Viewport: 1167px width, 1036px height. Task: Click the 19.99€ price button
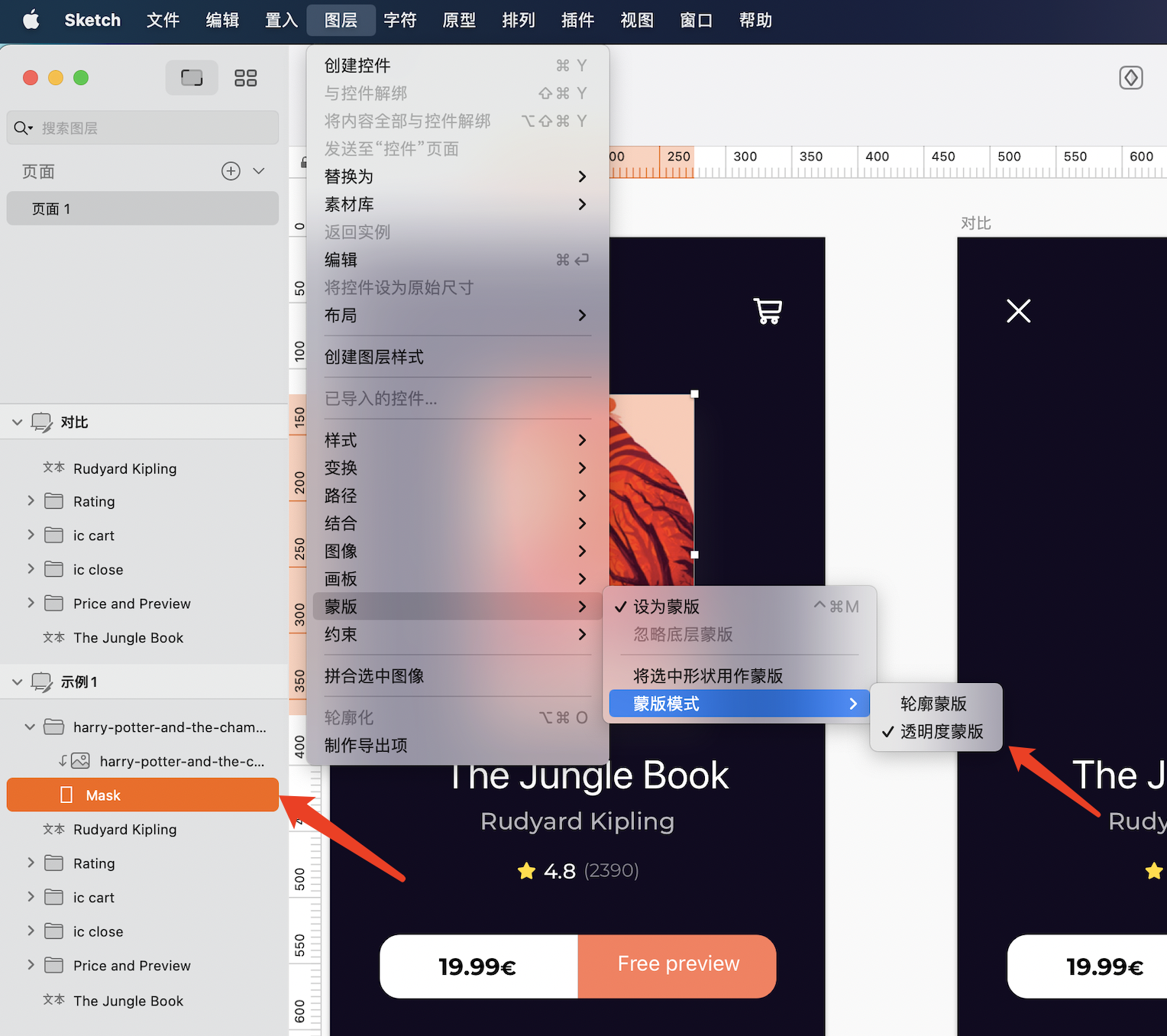point(478,966)
